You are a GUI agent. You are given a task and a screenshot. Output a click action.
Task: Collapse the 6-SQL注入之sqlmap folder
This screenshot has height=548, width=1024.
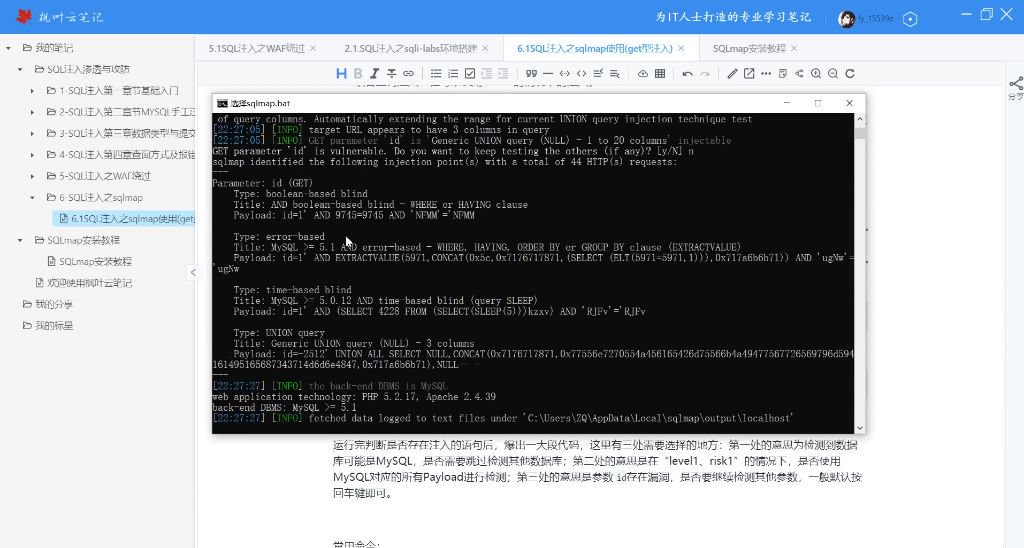(32, 197)
